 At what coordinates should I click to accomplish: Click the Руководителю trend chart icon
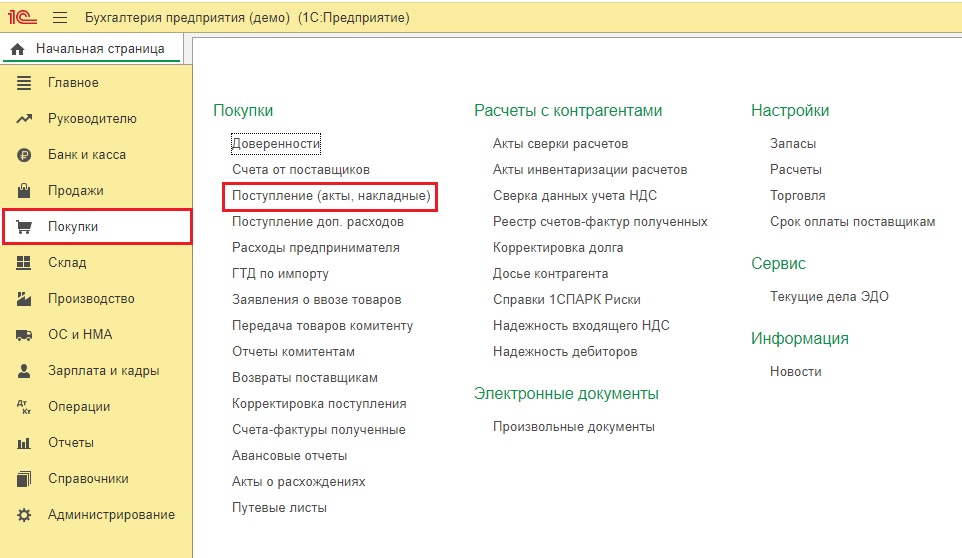24,118
